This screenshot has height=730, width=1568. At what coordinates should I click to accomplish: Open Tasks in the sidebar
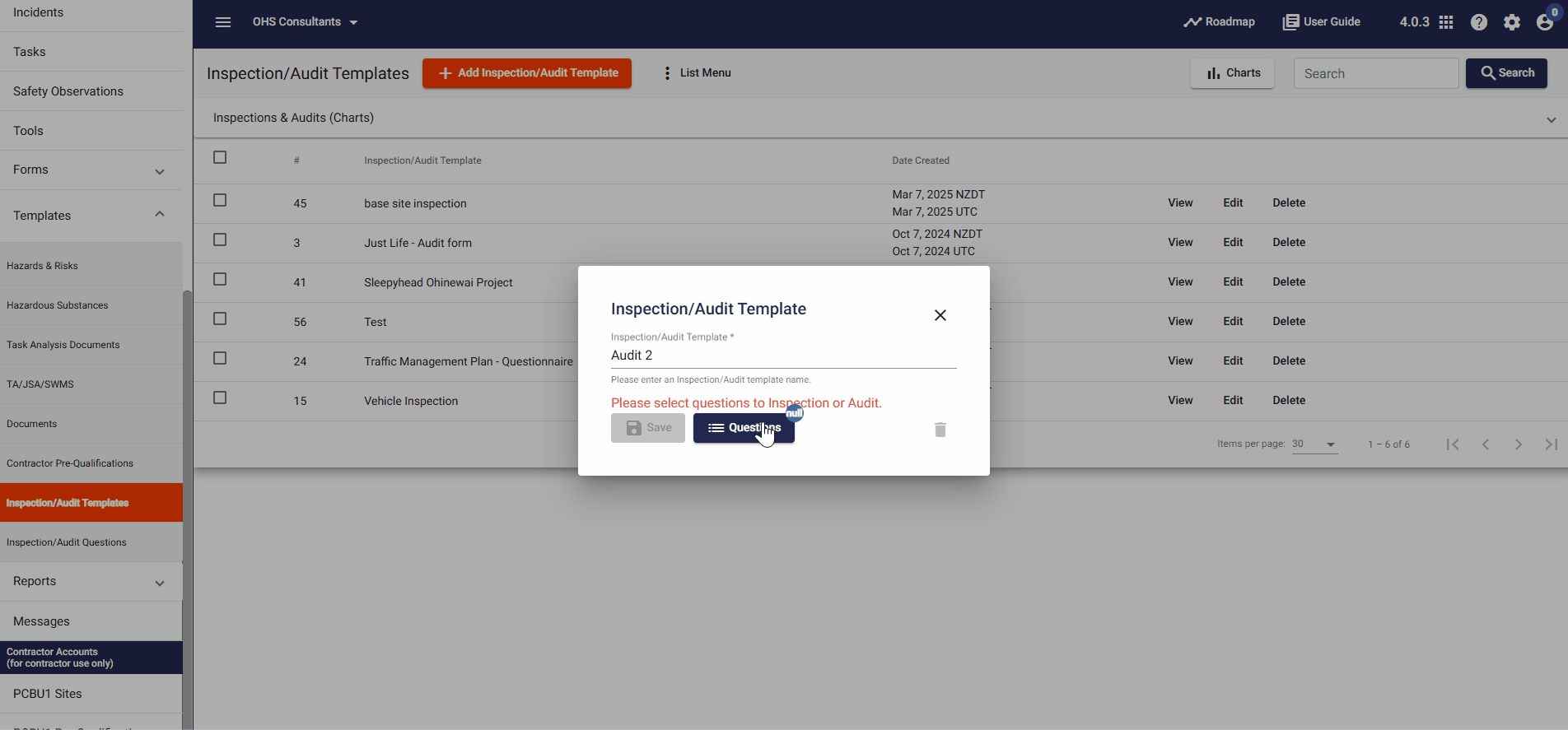tap(91, 52)
